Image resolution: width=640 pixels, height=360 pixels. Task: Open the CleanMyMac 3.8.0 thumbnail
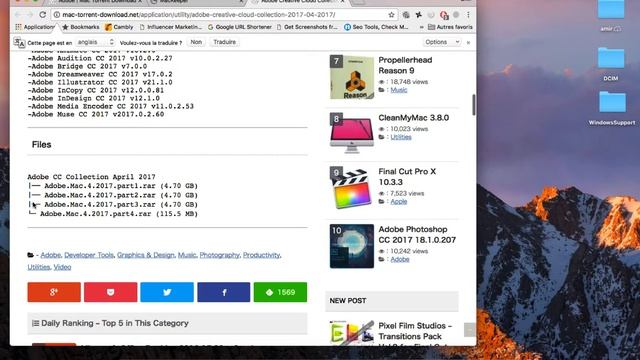351,133
